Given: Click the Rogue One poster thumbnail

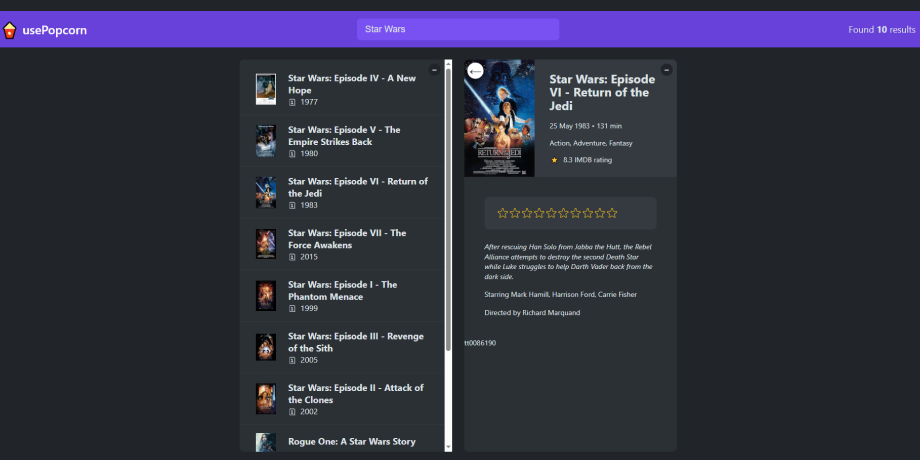Looking at the screenshot, I should (266, 442).
